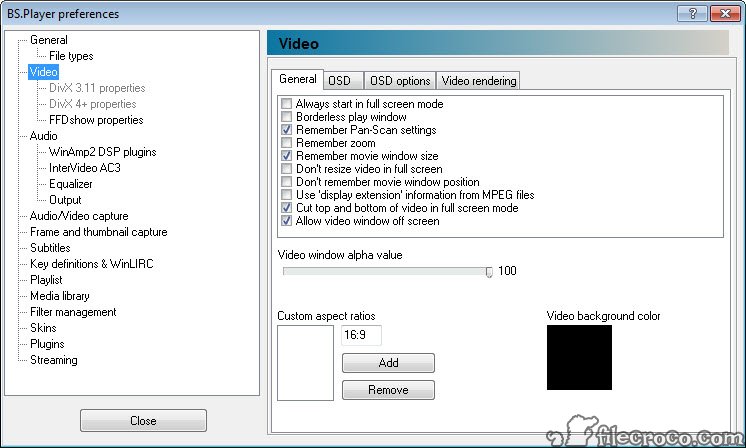Image resolution: width=746 pixels, height=448 pixels.
Task: Toggle Borderless play window checkbox
Action: click(286, 117)
